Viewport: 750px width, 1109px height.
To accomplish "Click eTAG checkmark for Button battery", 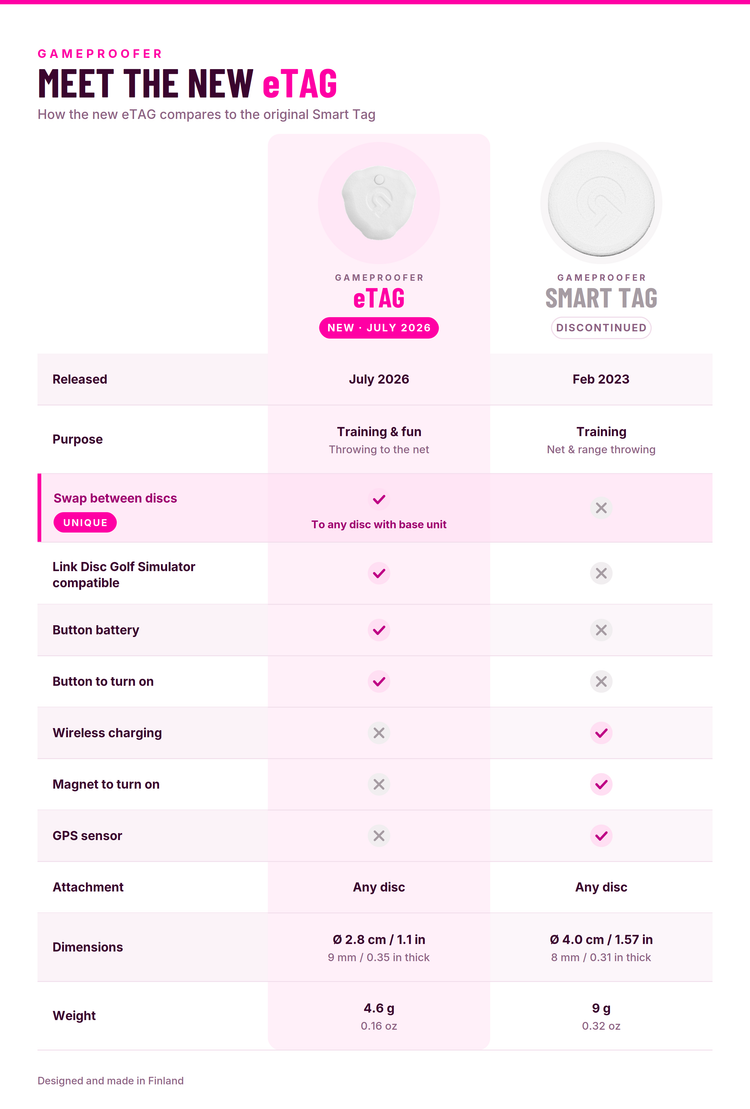I will point(379,630).
